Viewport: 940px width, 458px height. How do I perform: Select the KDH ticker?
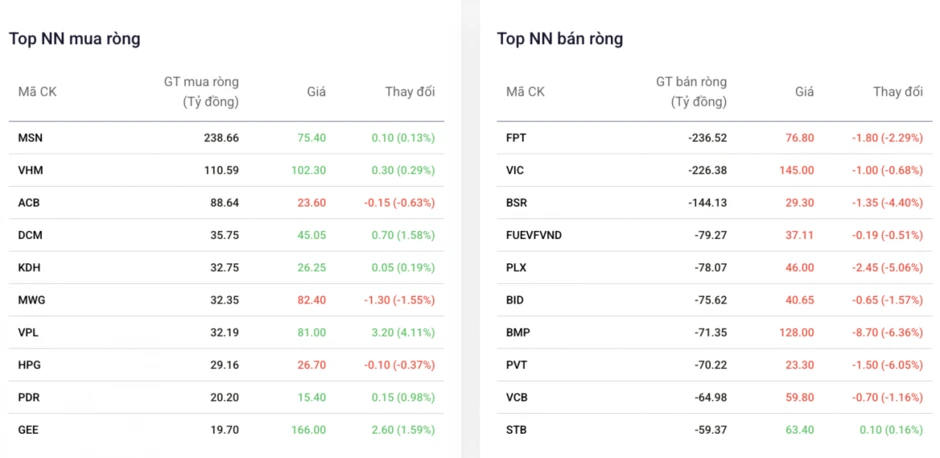pyautogui.click(x=30, y=267)
